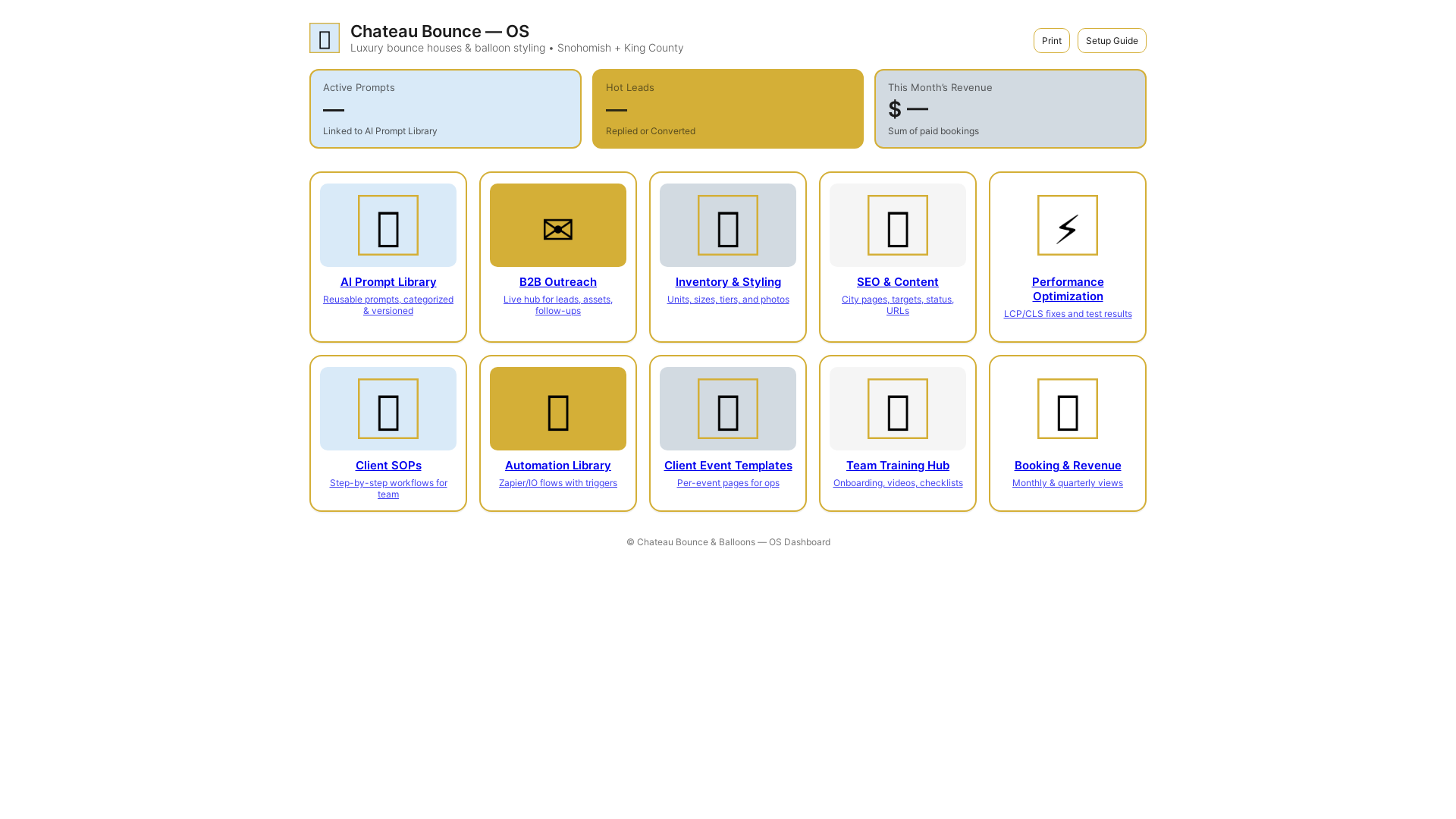Open the AI Prompt Library card icon
Image resolution: width=1456 pixels, height=819 pixels.
point(388,225)
